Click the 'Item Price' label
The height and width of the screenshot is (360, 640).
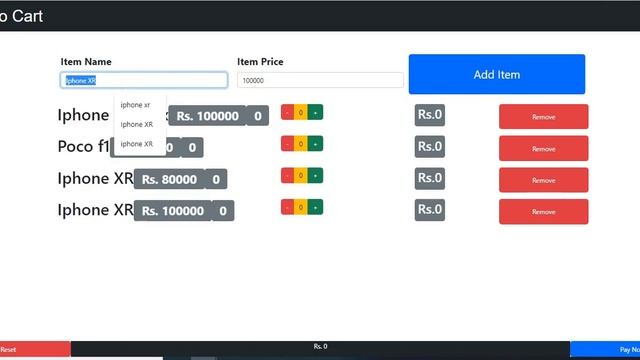point(260,62)
